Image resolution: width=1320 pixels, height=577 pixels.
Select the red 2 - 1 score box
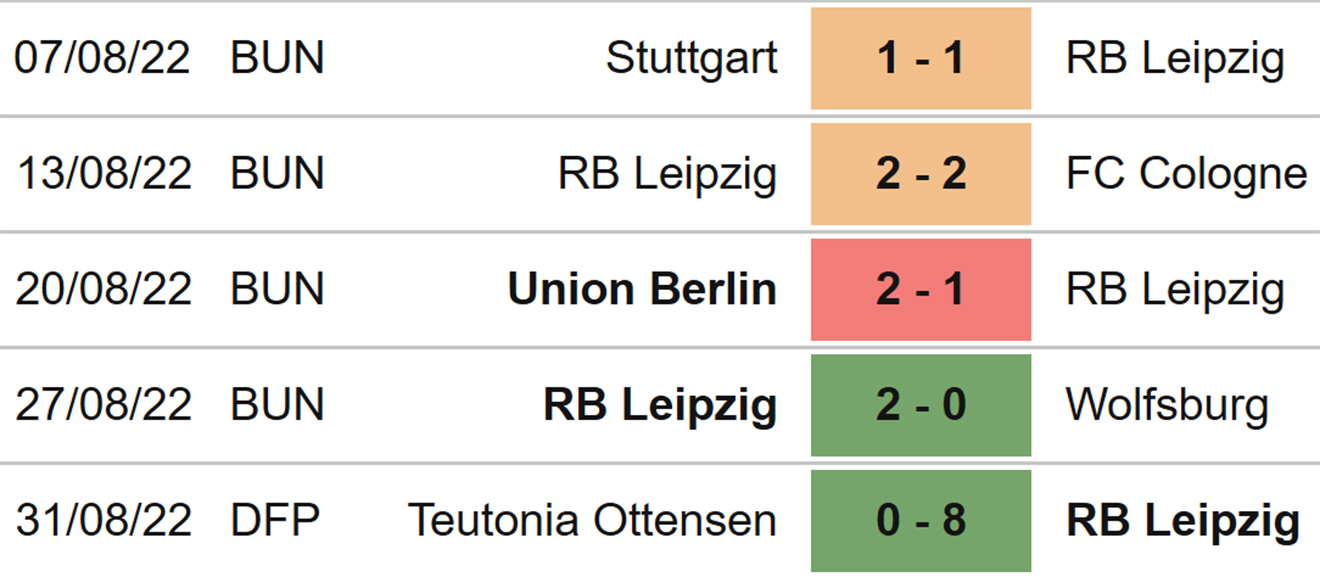[x=920, y=290]
